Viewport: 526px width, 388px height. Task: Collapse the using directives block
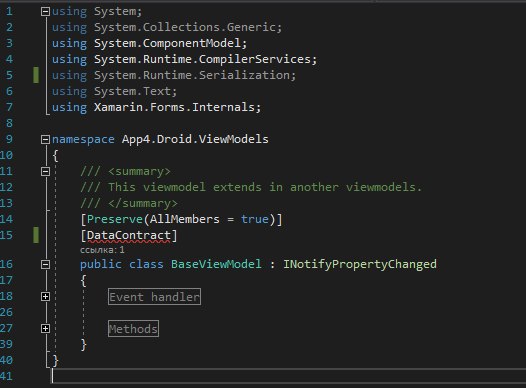tap(45, 12)
